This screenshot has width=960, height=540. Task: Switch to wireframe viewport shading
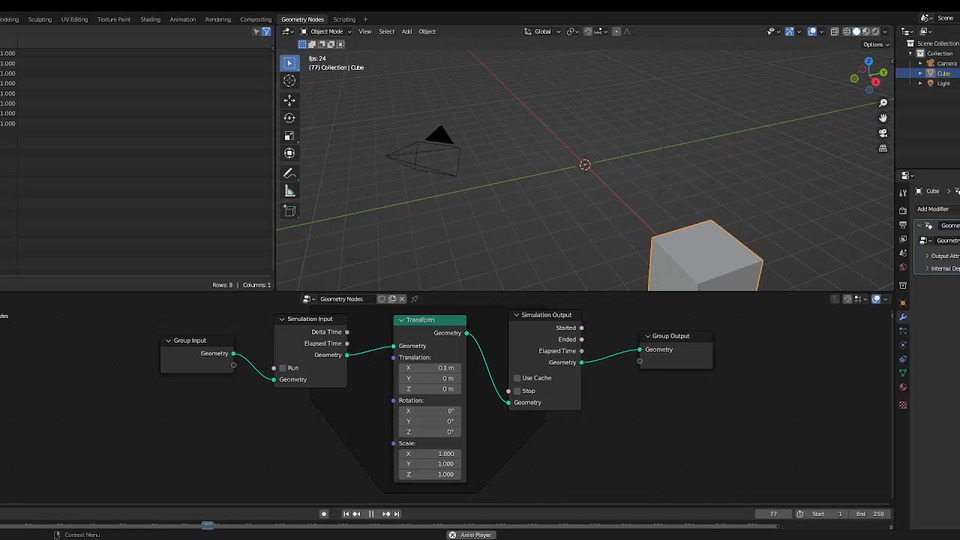pyautogui.click(x=847, y=32)
